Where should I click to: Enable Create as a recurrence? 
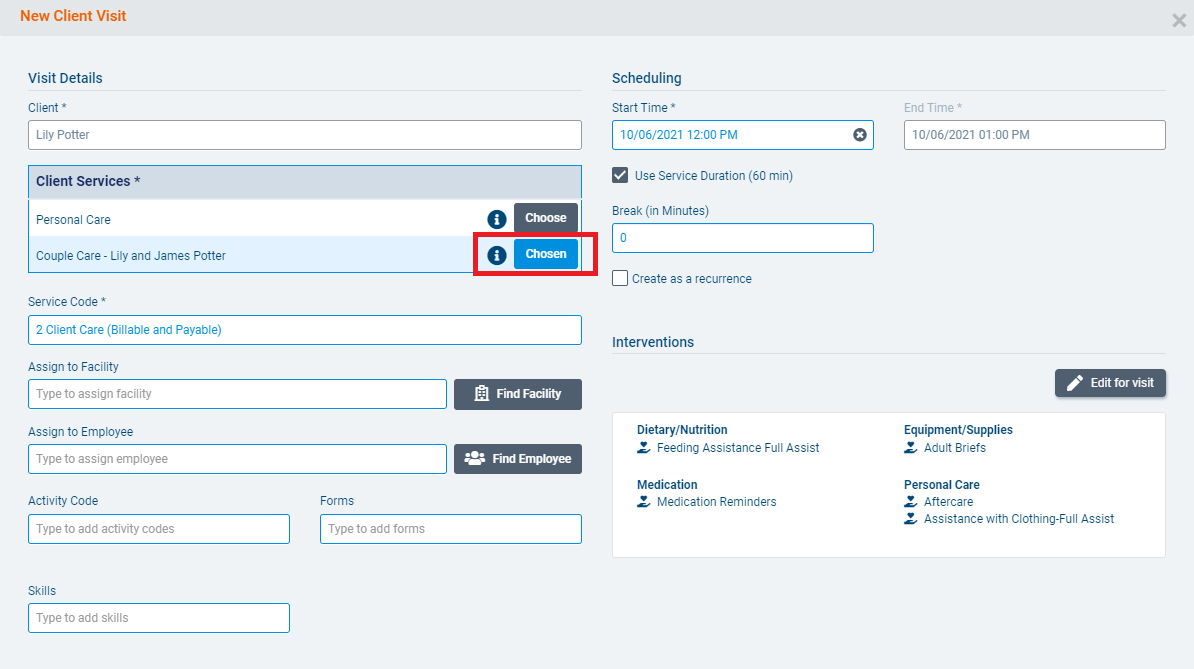tap(619, 278)
